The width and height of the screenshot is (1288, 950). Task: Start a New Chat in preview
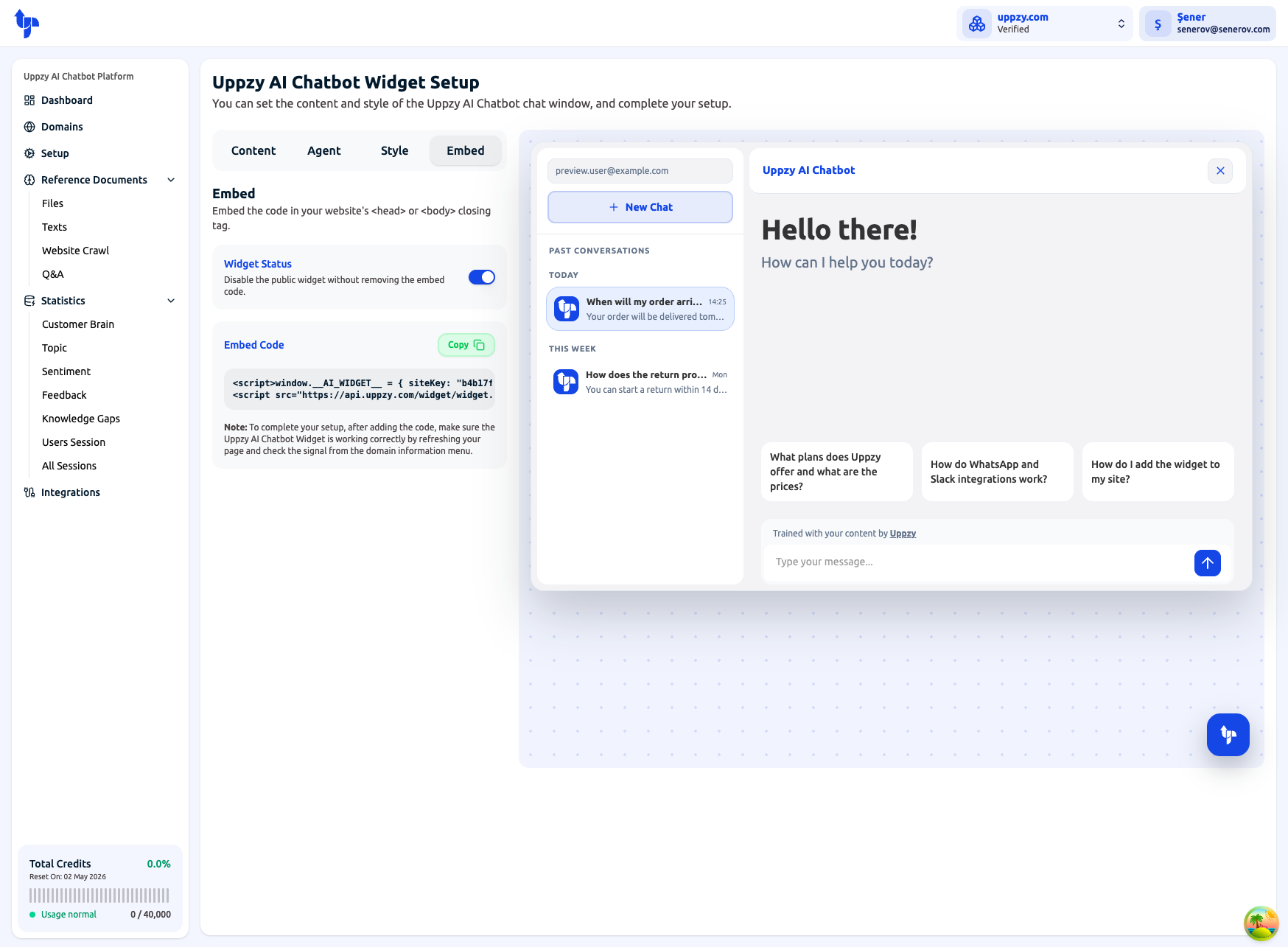(640, 207)
